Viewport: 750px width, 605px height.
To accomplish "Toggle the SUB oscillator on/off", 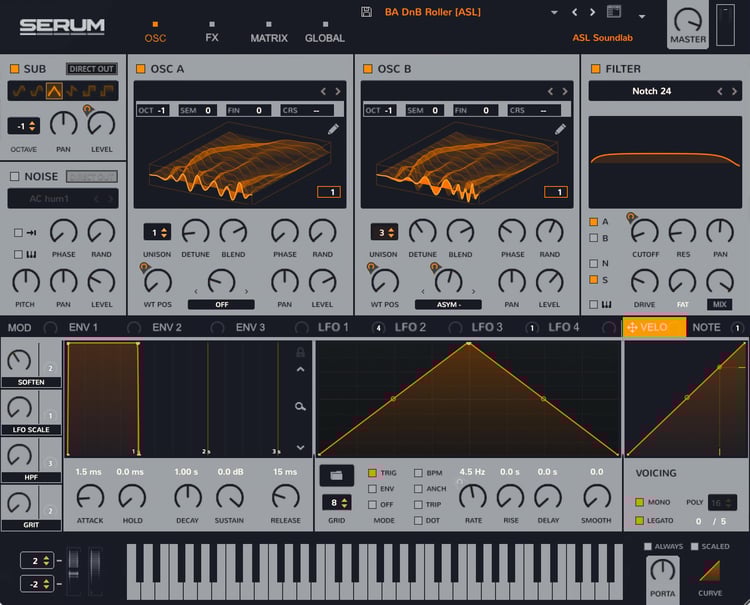I will (x=15, y=69).
